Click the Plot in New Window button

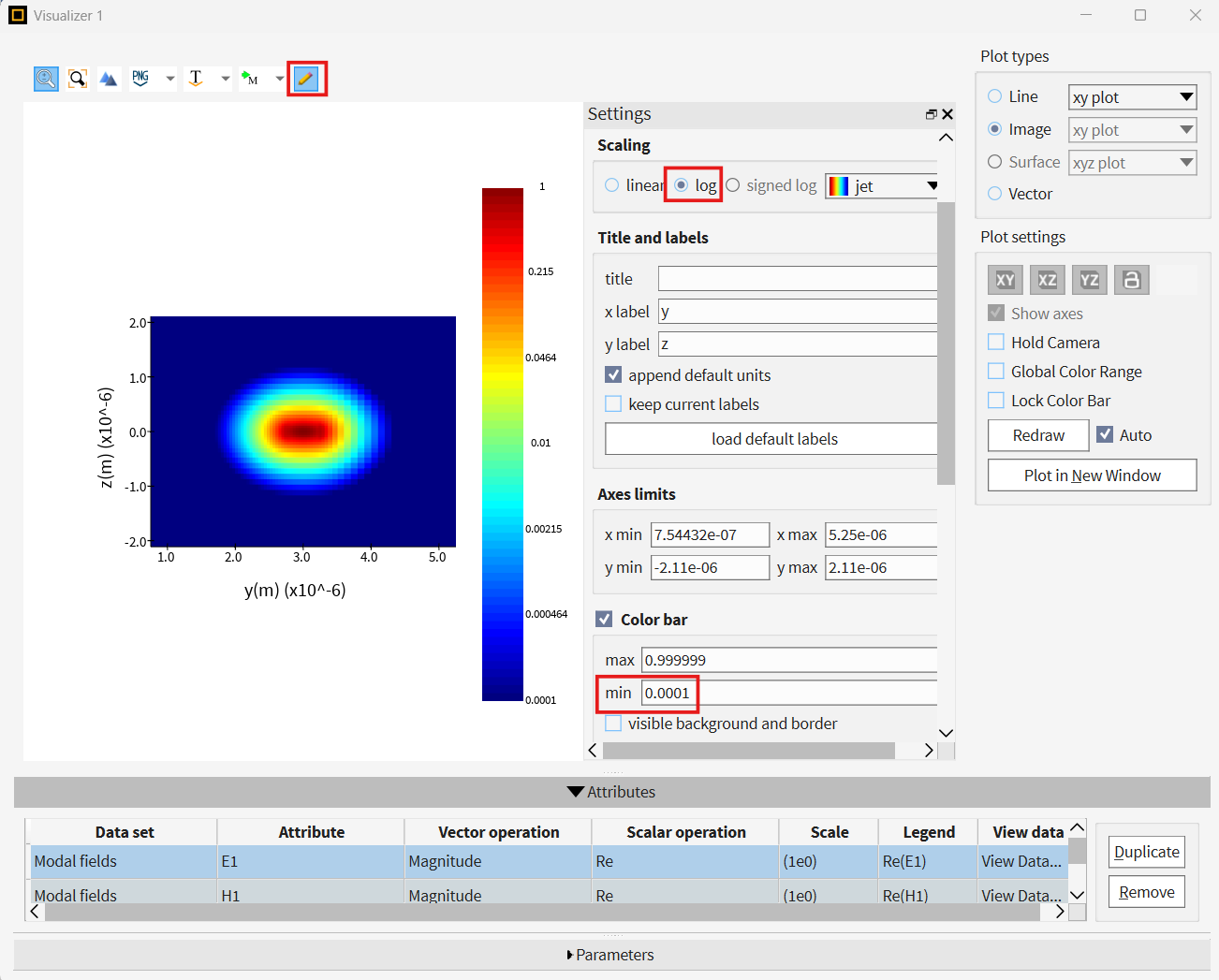(x=1093, y=475)
